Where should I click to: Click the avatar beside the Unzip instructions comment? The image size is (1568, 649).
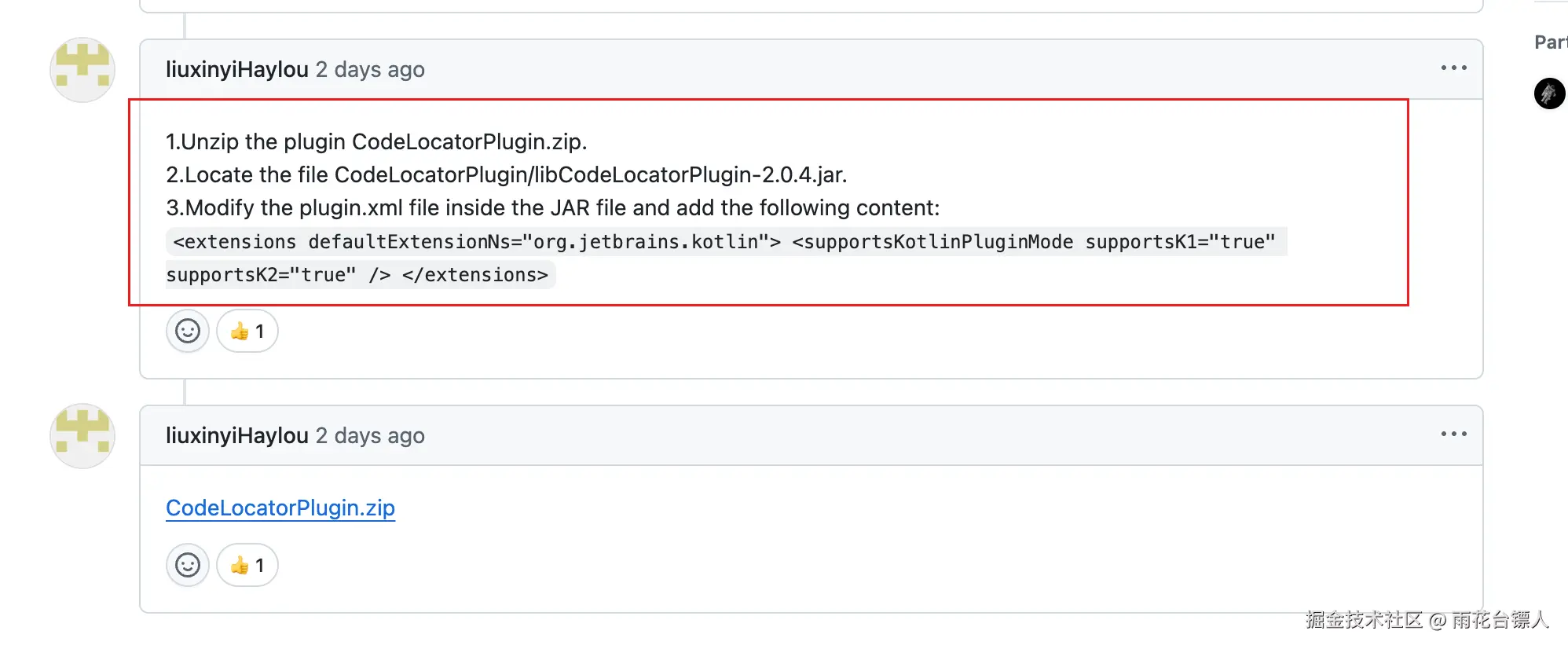pos(82,69)
